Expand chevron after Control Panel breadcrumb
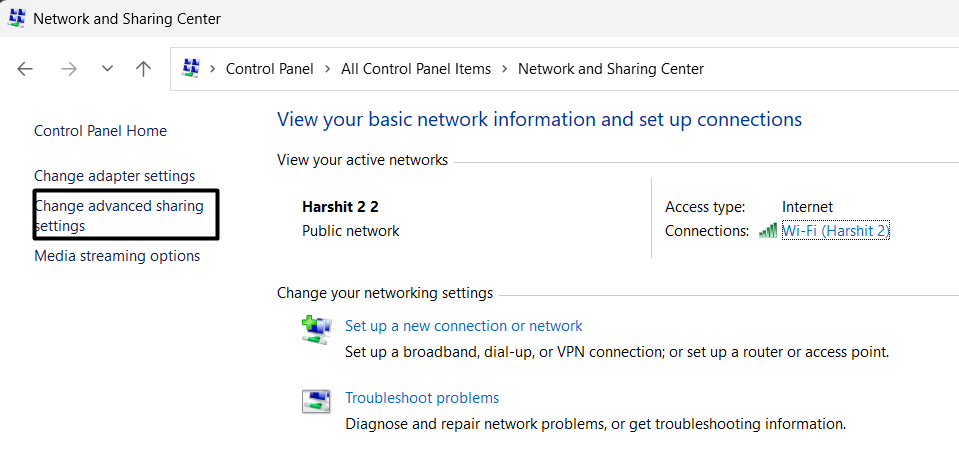The height and width of the screenshot is (452, 959). click(327, 69)
